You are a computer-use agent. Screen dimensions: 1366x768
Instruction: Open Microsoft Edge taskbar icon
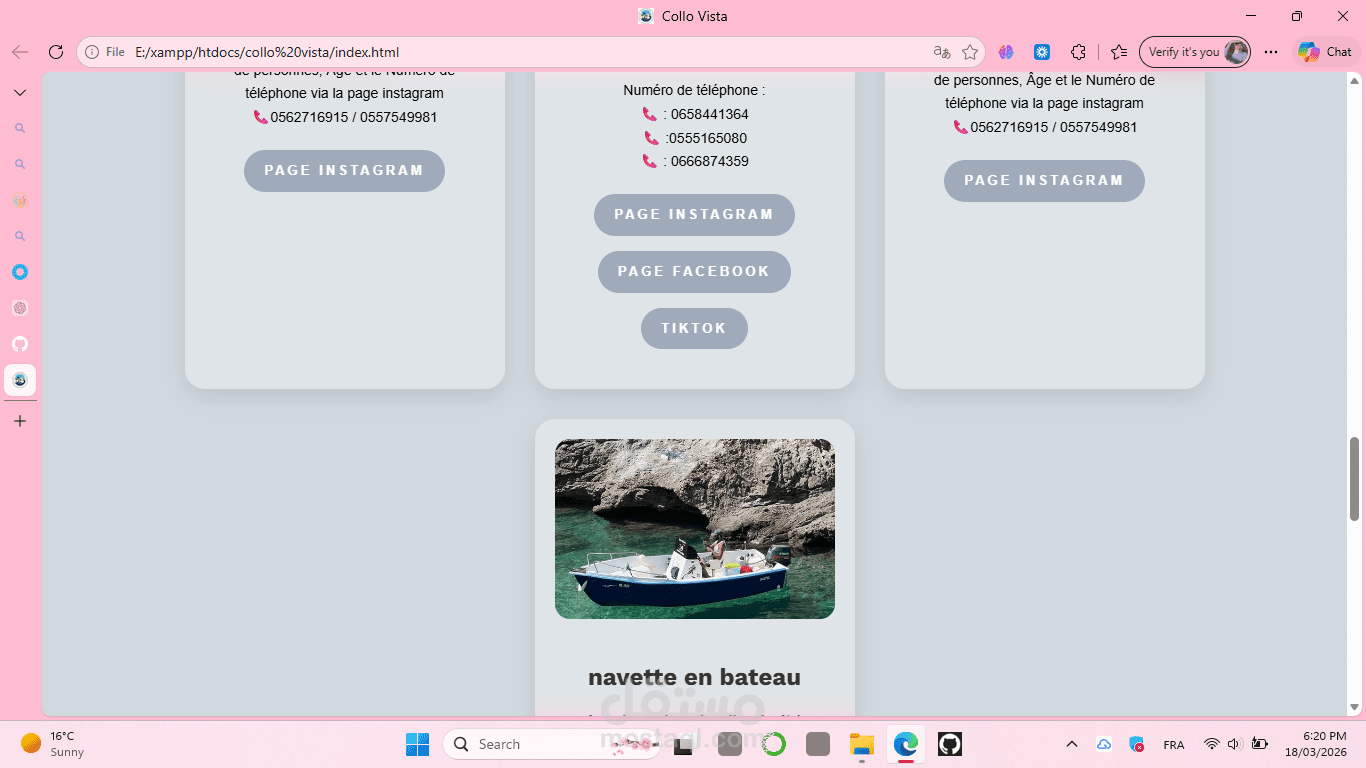coord(906,744)
